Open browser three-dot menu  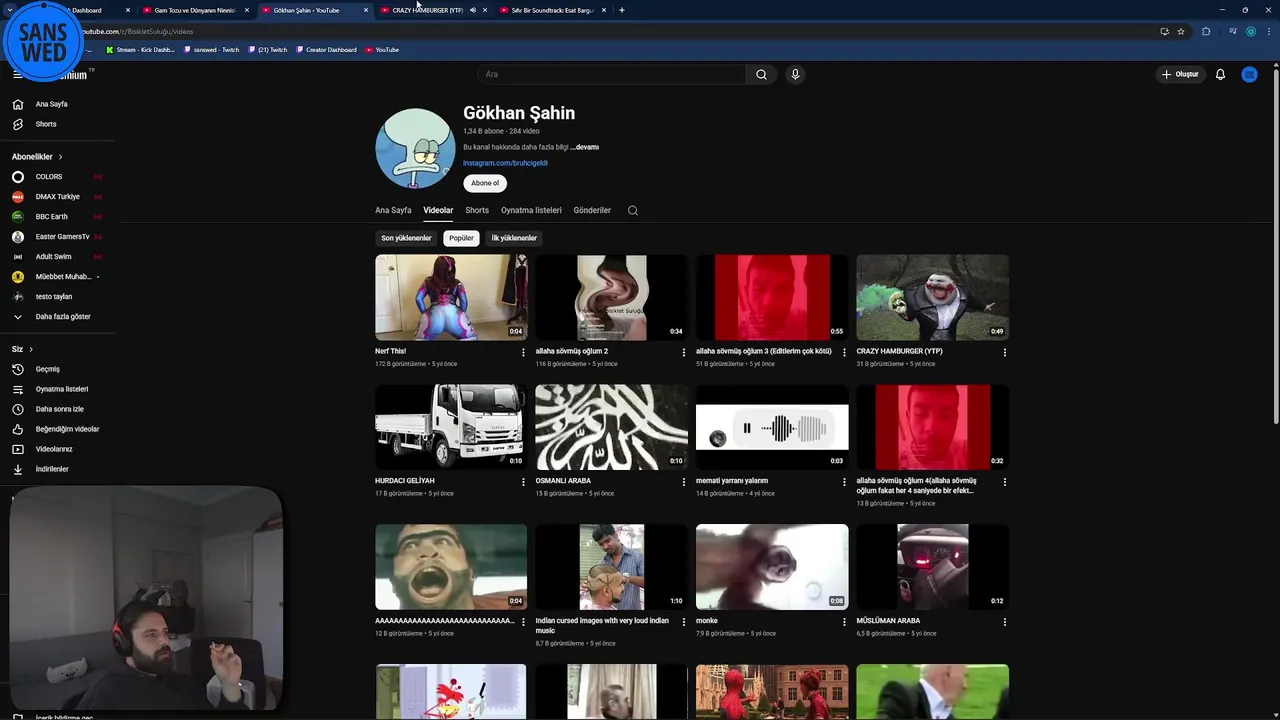tap(1268, 31)
